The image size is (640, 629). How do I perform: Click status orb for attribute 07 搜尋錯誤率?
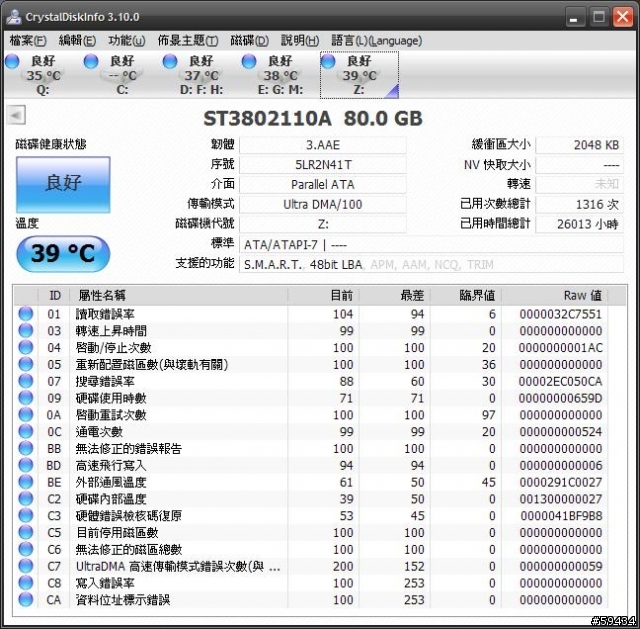(26, 381)
